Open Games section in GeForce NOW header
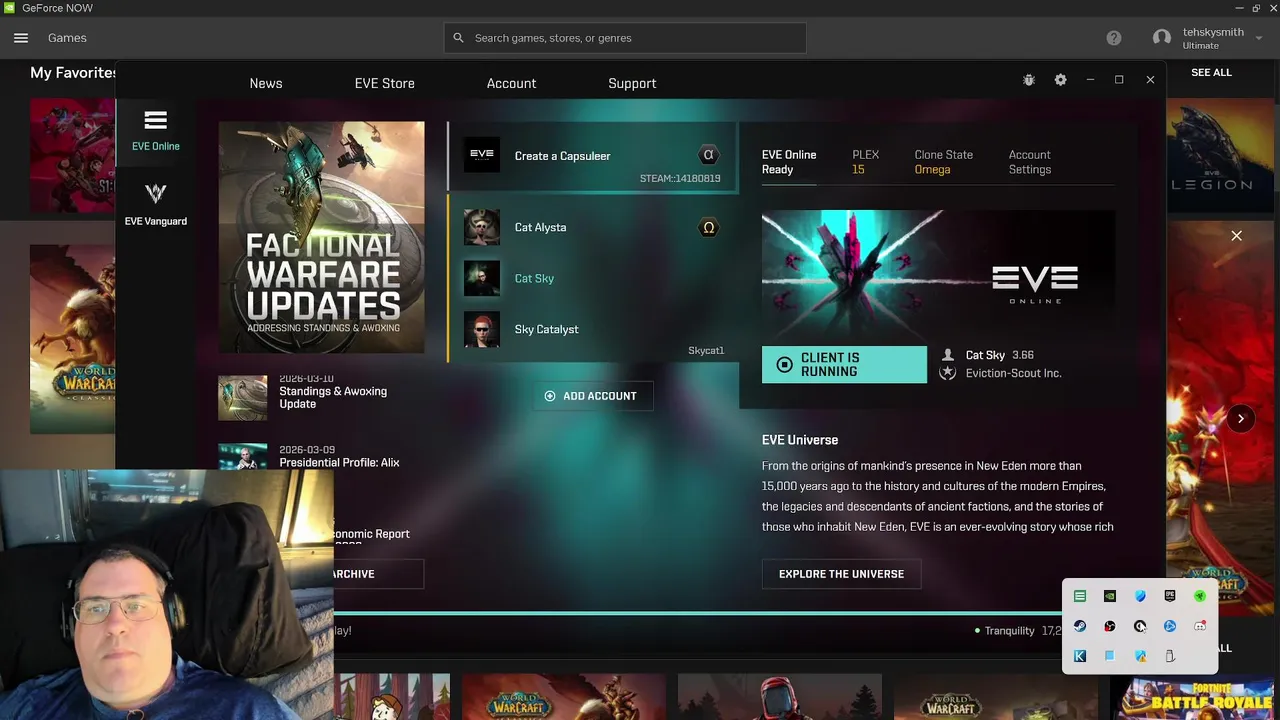1280x720 pixels. [67, 38]
